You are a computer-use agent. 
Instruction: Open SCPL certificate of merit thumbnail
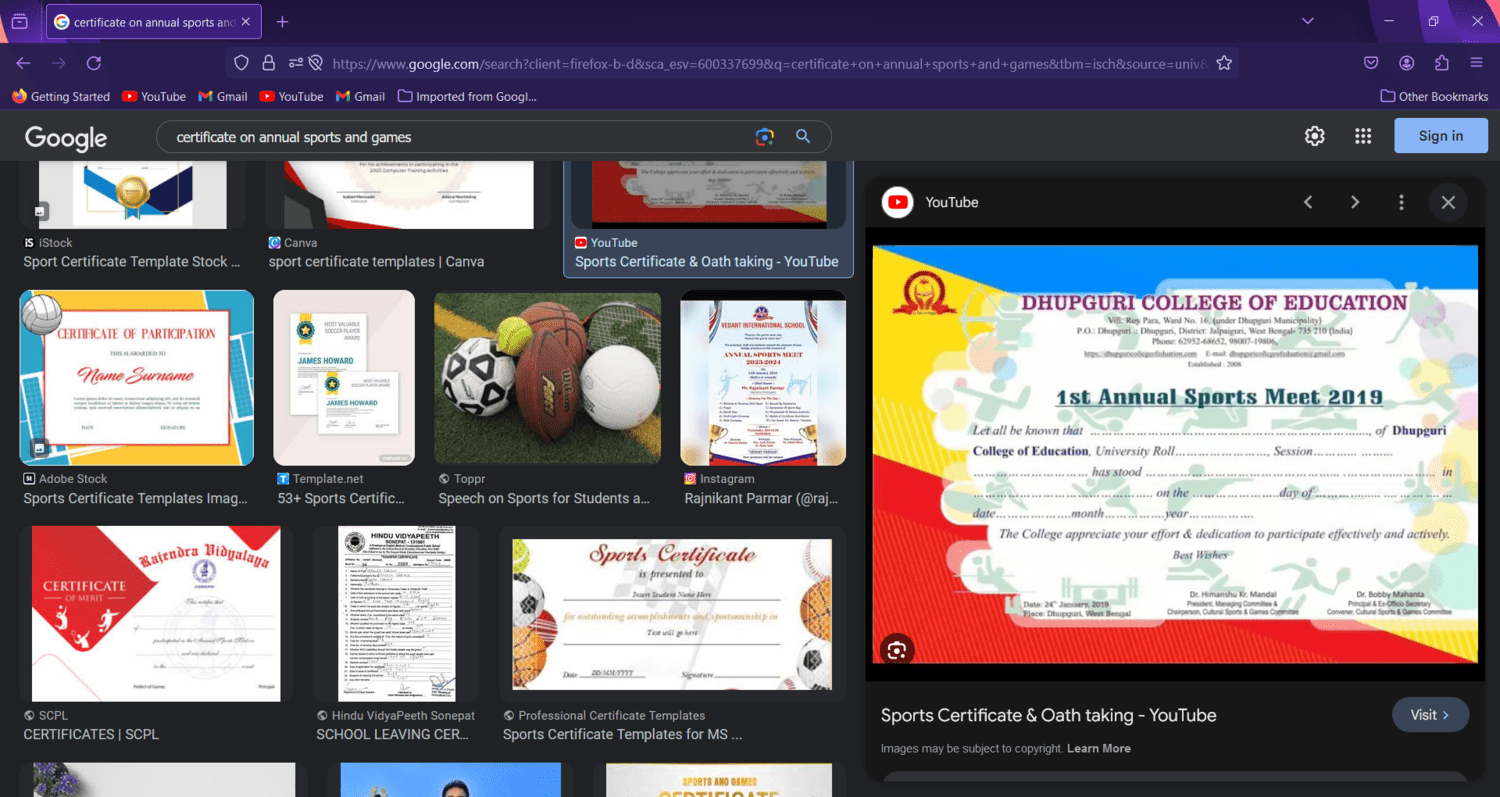[x=156, y=614]
